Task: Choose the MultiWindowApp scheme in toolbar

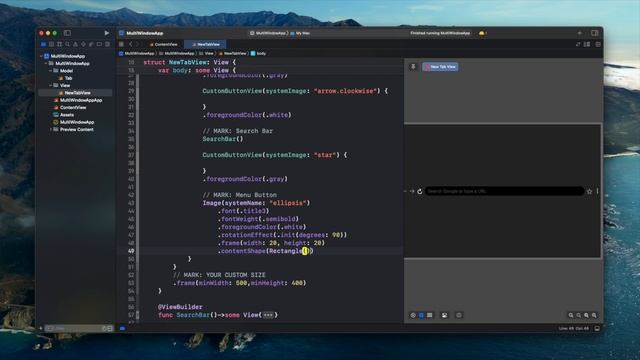Action: (269, 33)
